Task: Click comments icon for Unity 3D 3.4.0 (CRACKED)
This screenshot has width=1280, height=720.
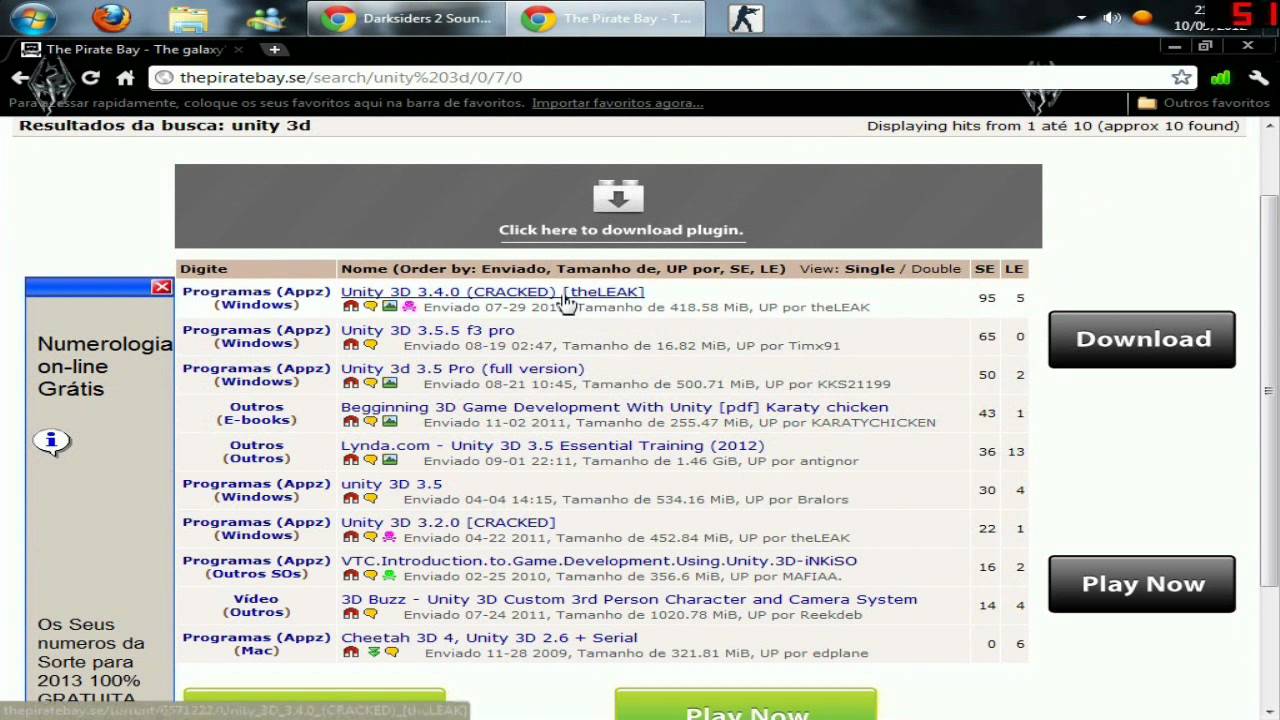Action: click(x=370, y=307)
